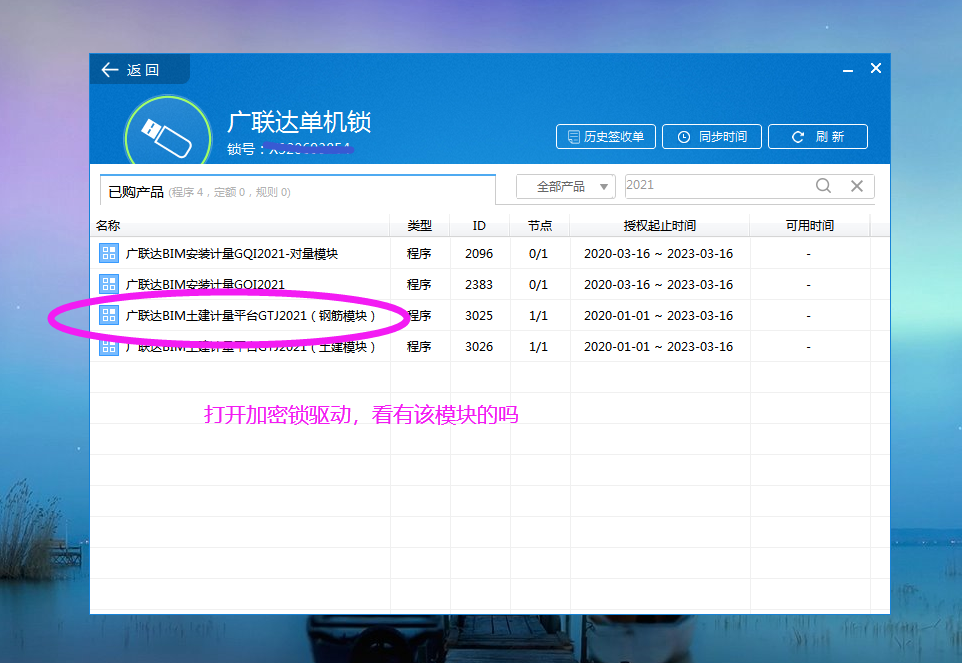Clear the search with X icon
962x663 pixels.
pyautogui.click(x=857, y=186)
